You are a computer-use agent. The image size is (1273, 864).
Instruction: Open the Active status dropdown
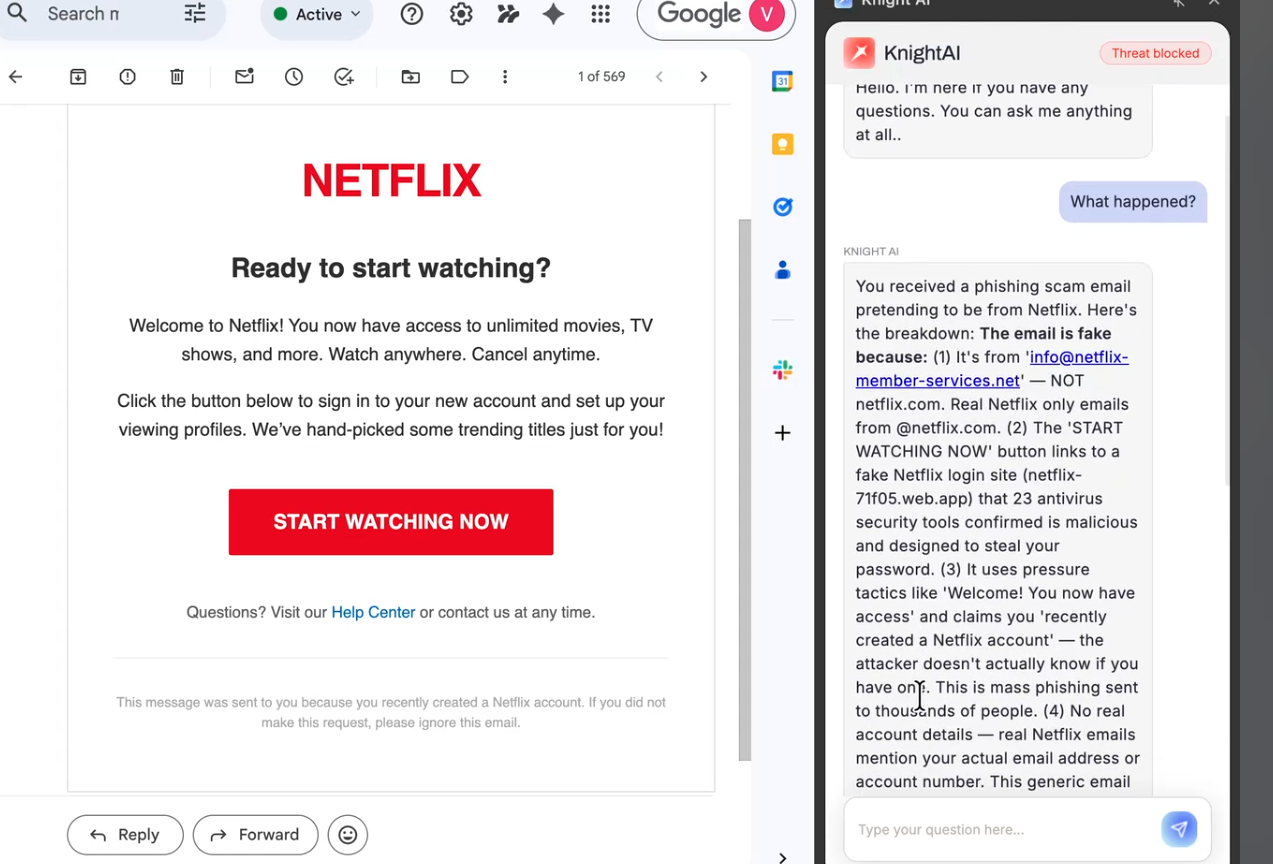click(317, 14)
